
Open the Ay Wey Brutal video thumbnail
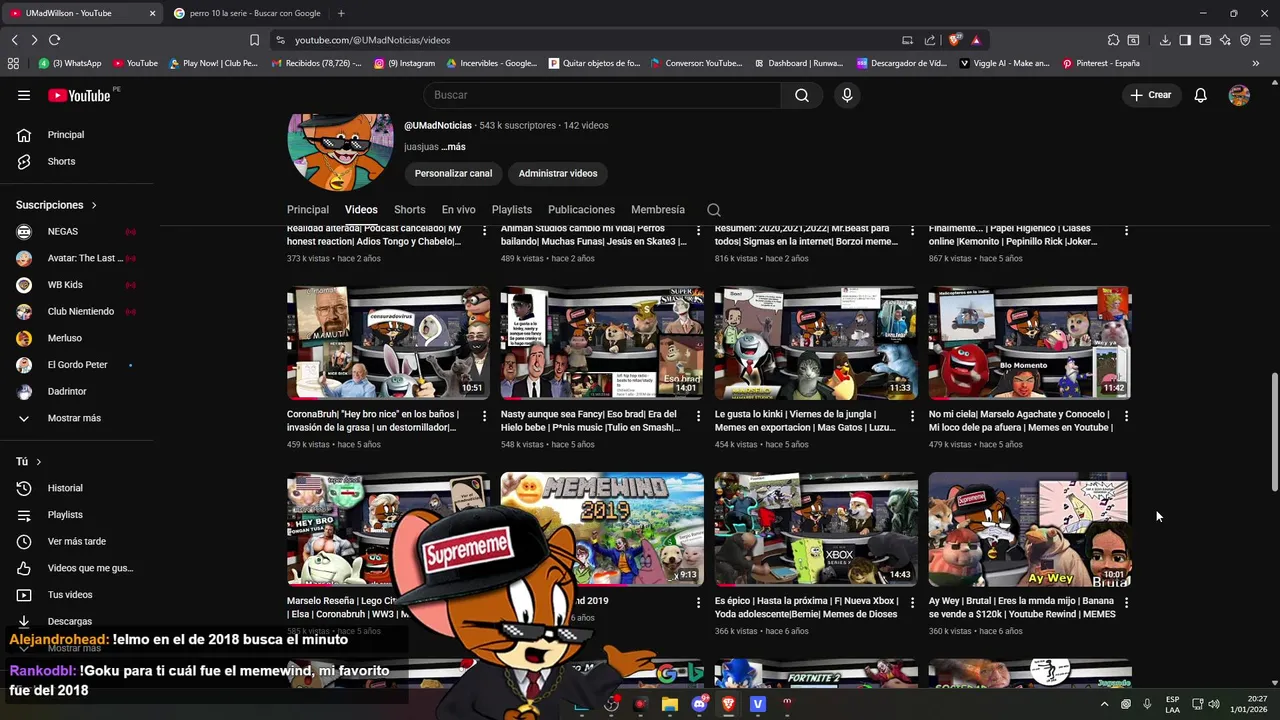pos(1030,529)
